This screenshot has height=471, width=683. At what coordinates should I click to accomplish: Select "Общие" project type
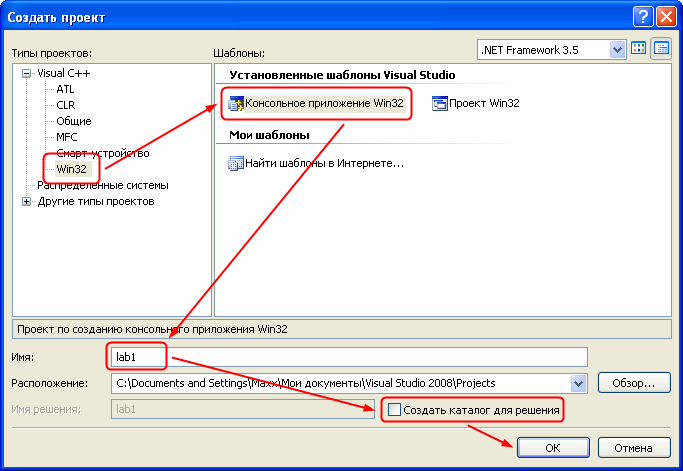(x=74, y=121)
